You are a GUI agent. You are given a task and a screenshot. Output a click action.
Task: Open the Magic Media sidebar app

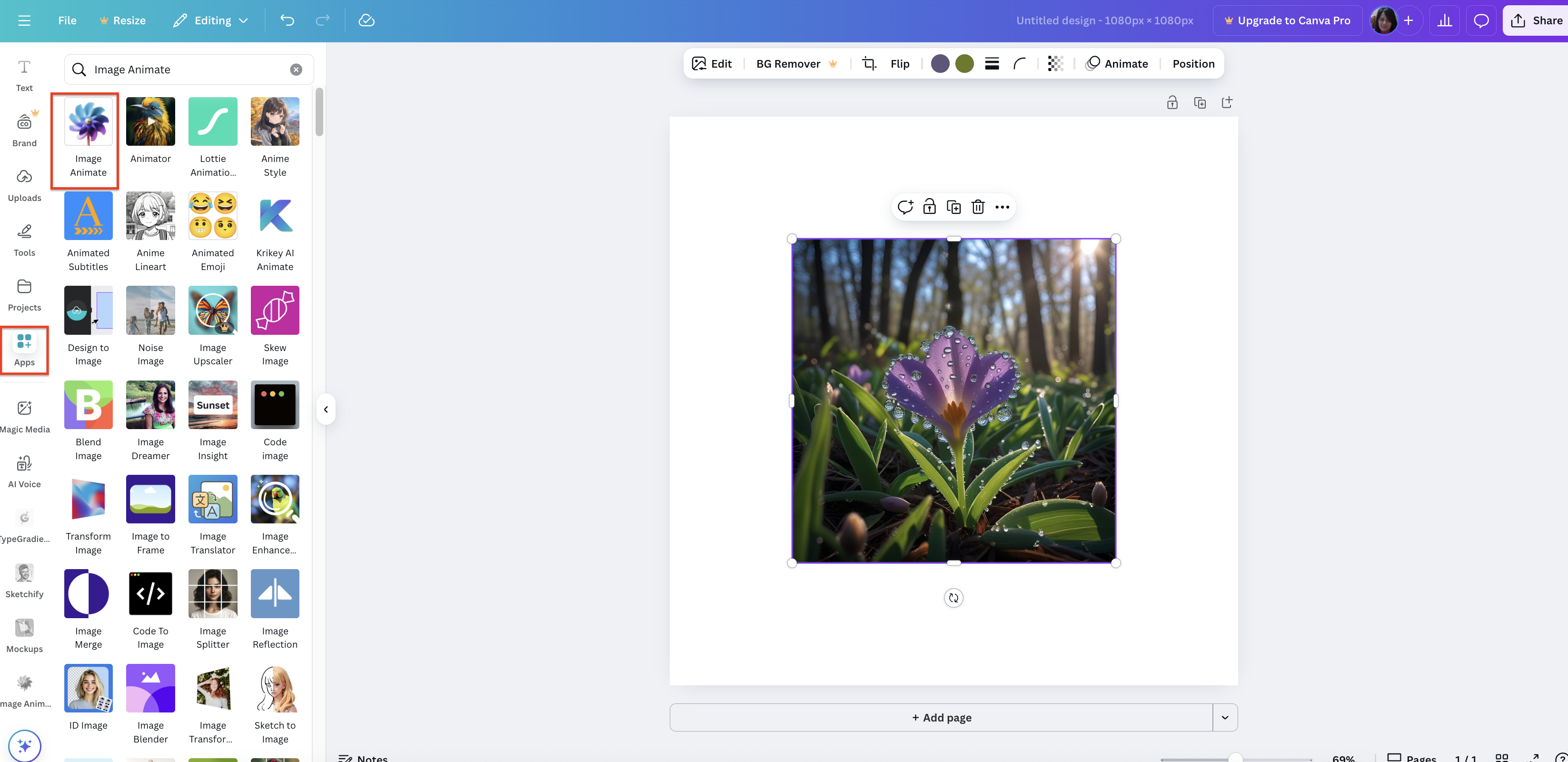coord(24,417)
